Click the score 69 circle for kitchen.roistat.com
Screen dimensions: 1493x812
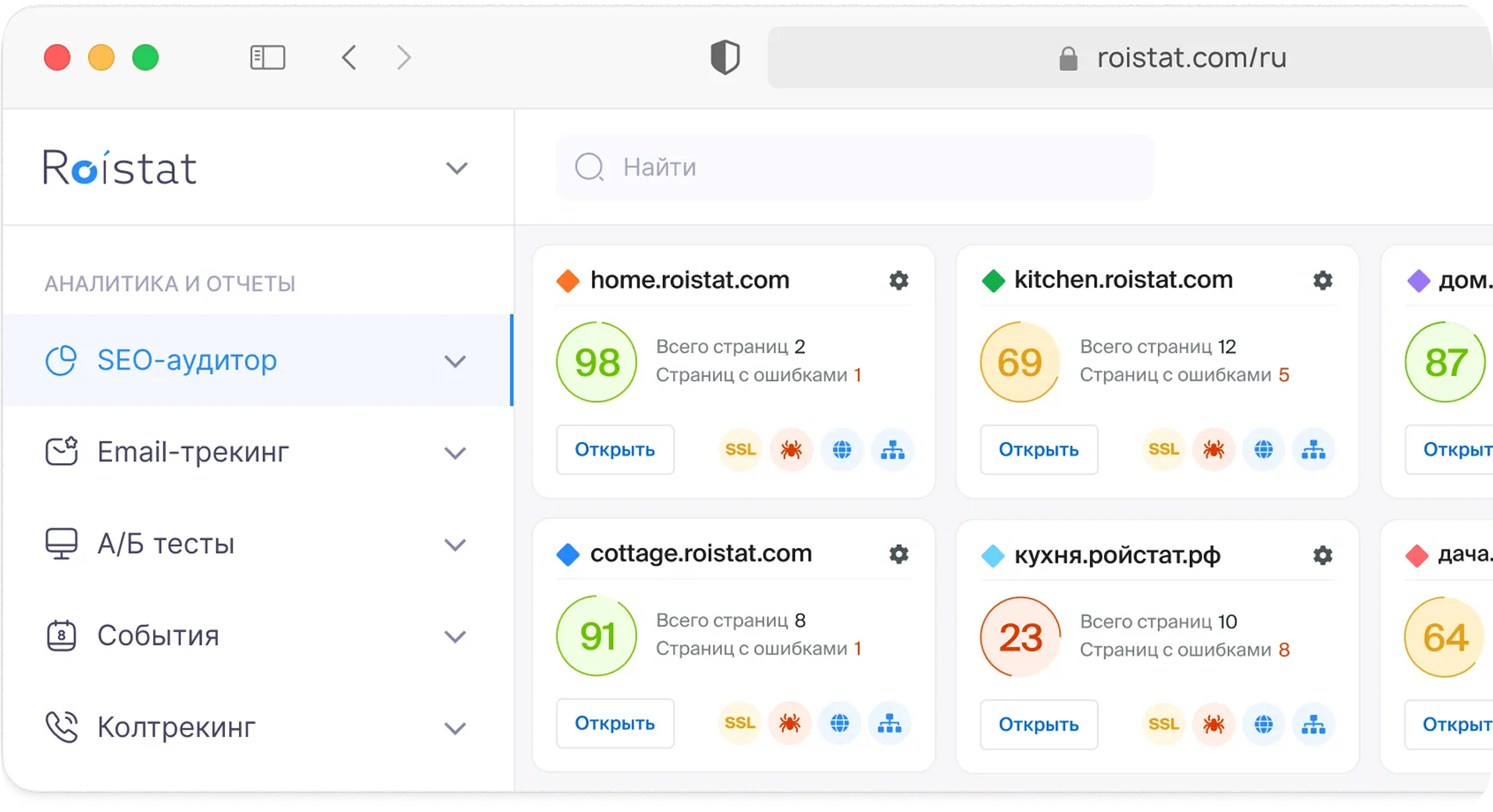1020,362
